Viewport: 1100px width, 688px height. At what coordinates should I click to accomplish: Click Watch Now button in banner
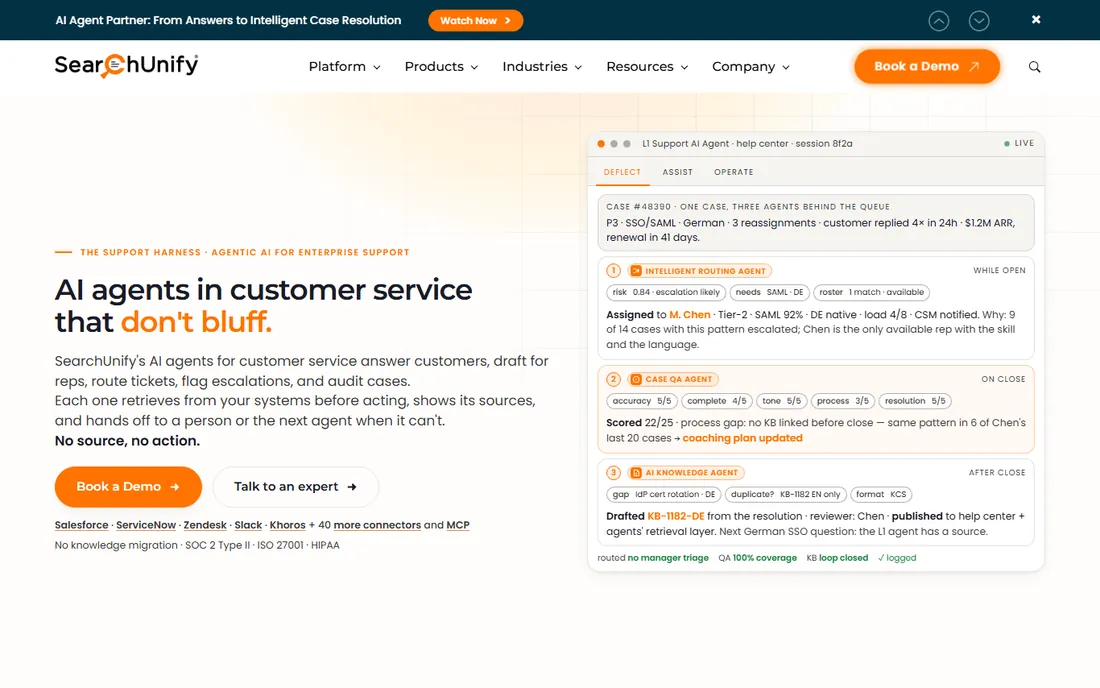(476, 20)
